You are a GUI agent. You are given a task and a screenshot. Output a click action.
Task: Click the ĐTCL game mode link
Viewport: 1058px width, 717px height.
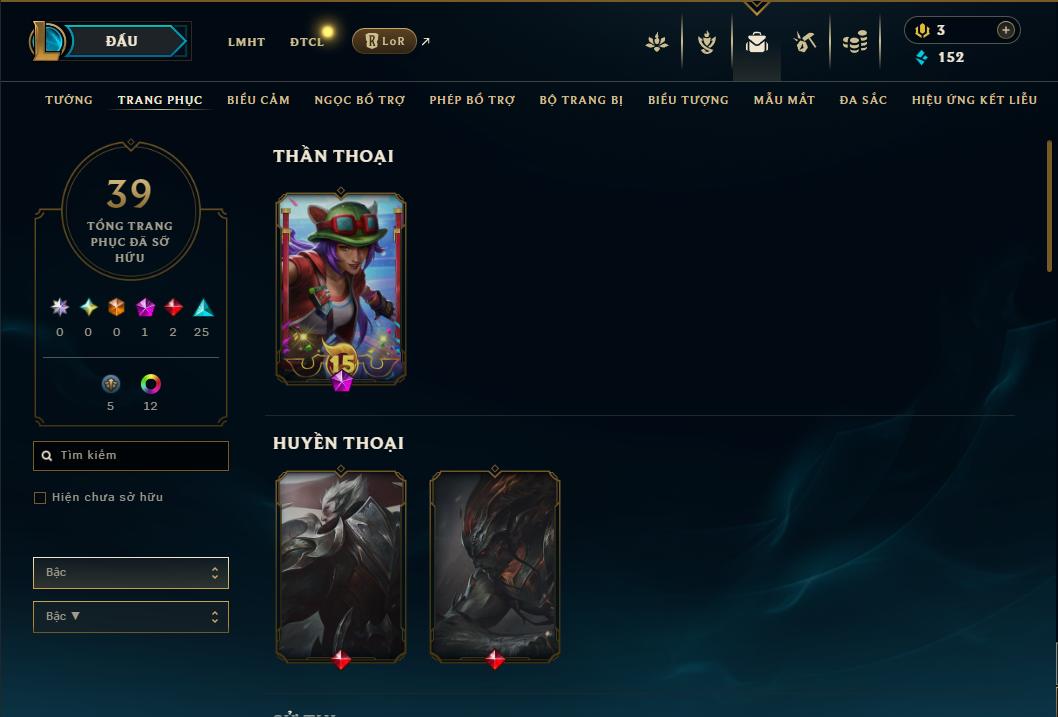click(307, 42)
